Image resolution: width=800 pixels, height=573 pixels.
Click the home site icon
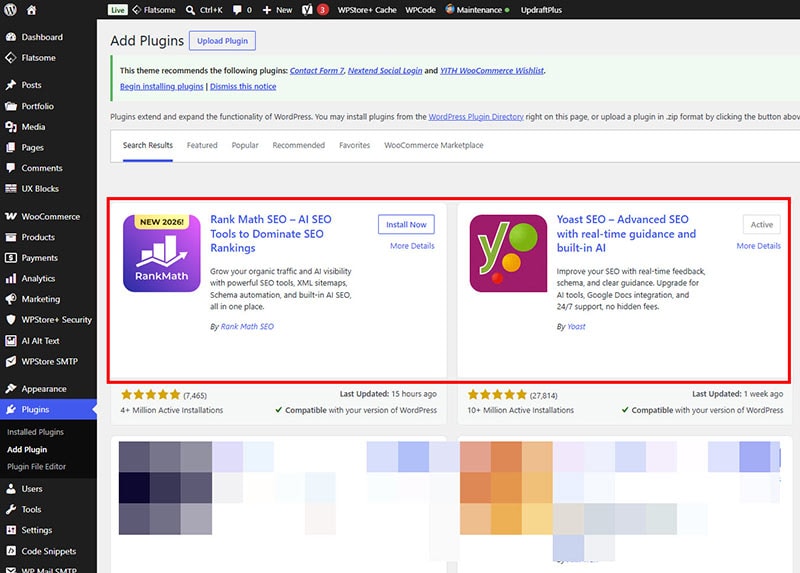coord(32,10)
